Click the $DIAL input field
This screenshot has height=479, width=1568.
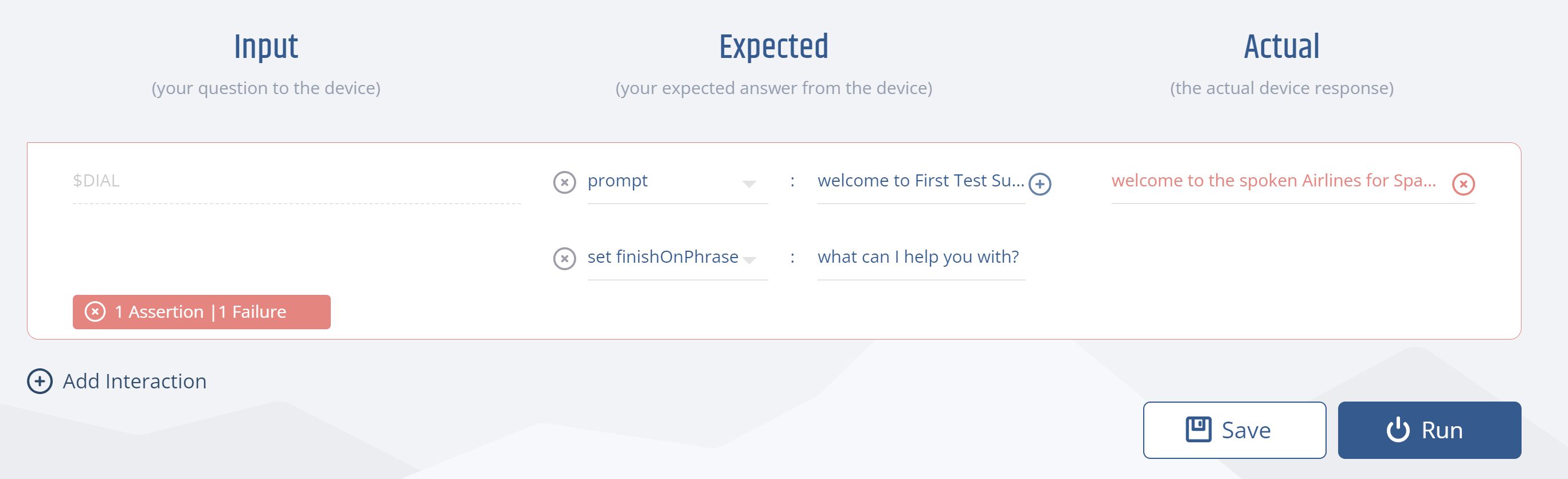(x=296, y=181)
